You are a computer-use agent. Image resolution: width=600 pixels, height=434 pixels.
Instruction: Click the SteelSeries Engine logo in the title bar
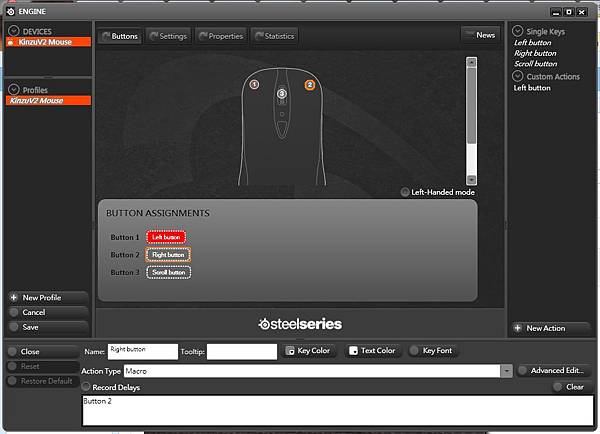point(11,11)
